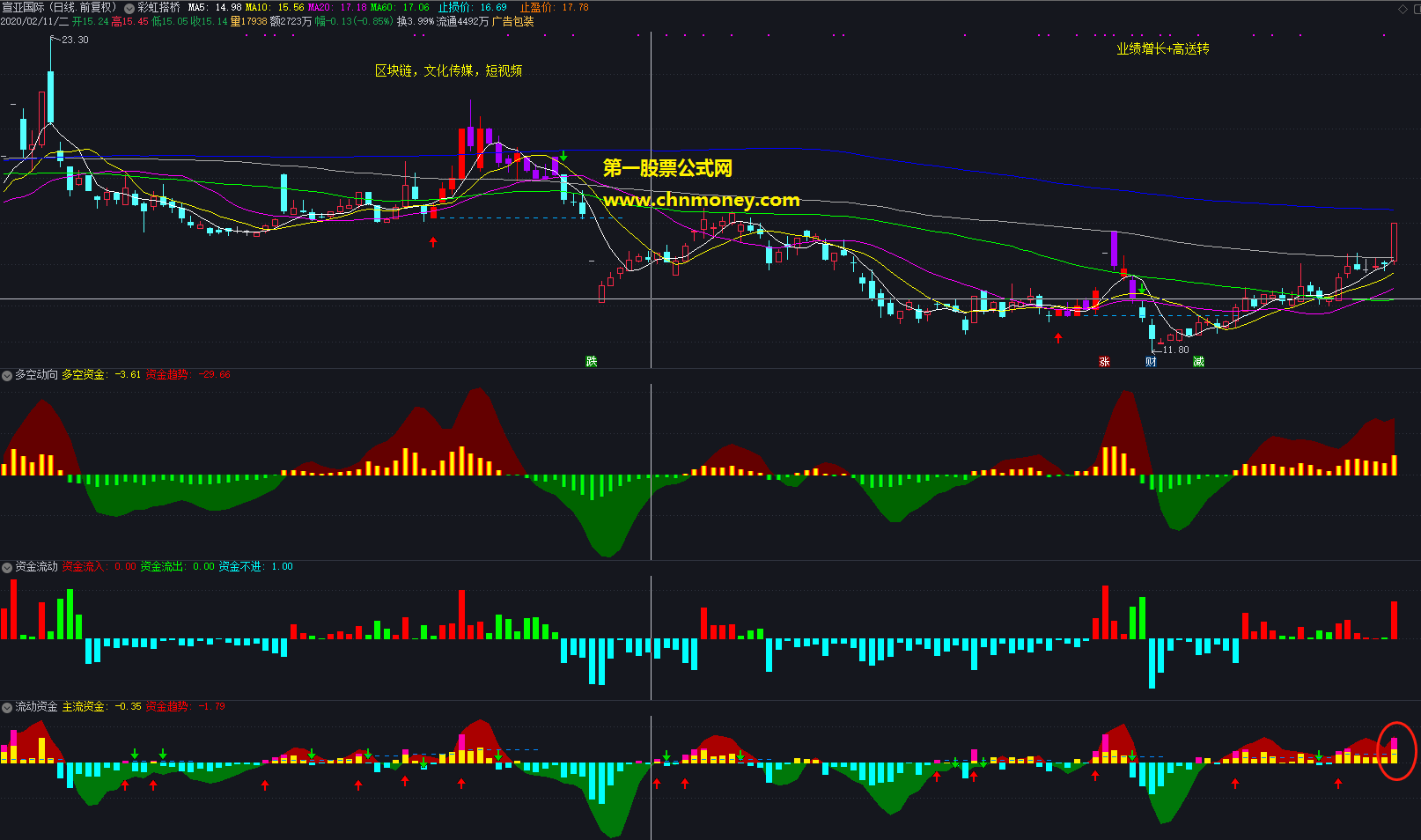This screenshot has width=1421, height=840.
Task: Click the MA20: 17.18 value
Action: 337,7
